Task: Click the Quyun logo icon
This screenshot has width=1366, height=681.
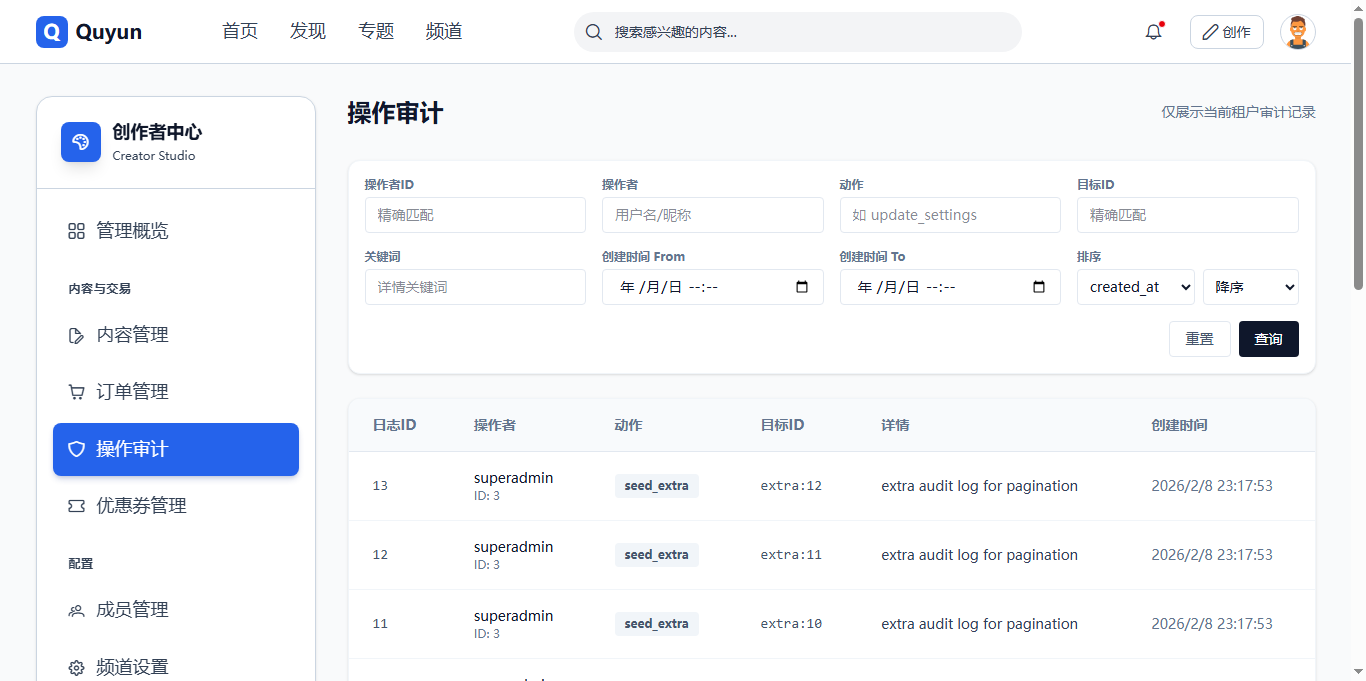Action: pos(51,31)
